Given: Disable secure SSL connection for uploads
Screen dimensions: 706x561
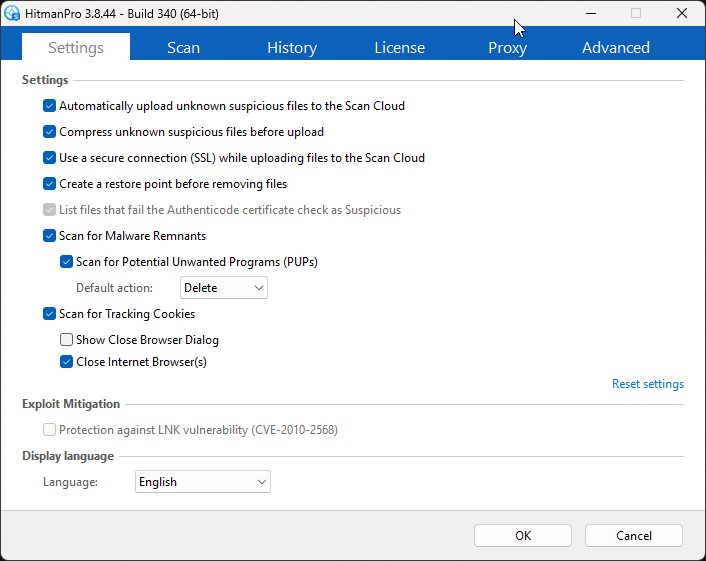Looking at the screenshot, I should 50,158.
